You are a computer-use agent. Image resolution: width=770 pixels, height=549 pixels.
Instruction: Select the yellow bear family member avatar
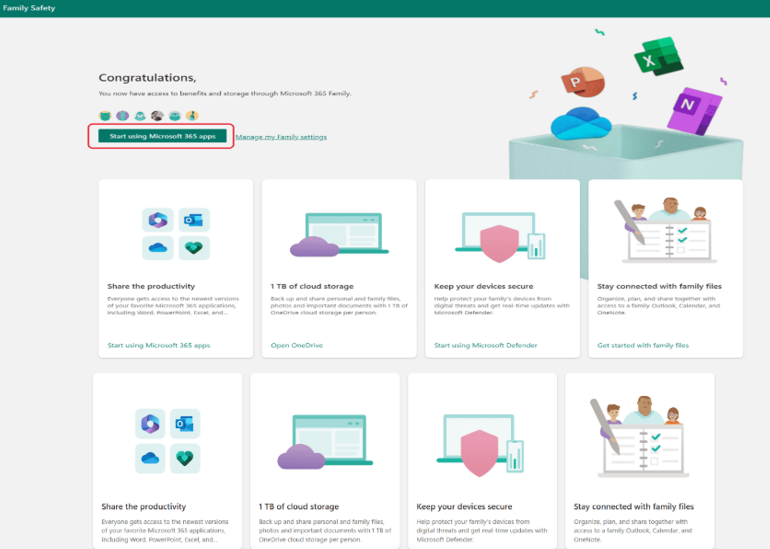pos(105,116)
